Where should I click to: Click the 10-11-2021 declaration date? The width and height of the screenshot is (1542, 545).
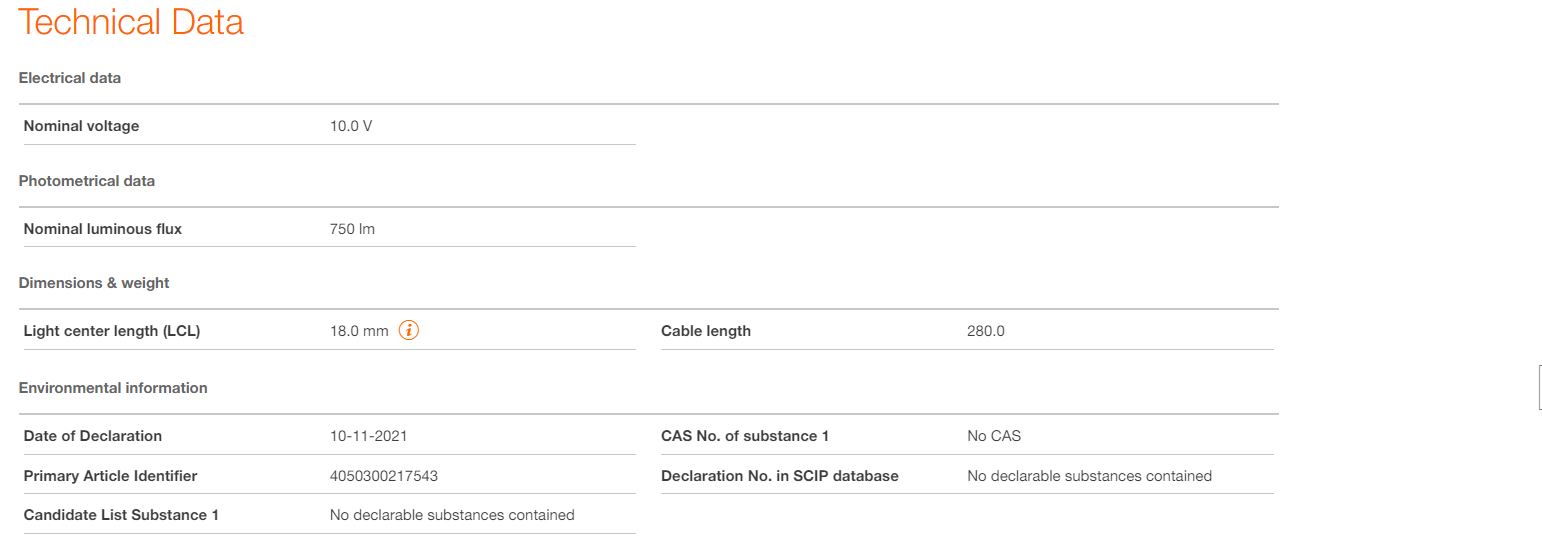click(x=368, y=436)
